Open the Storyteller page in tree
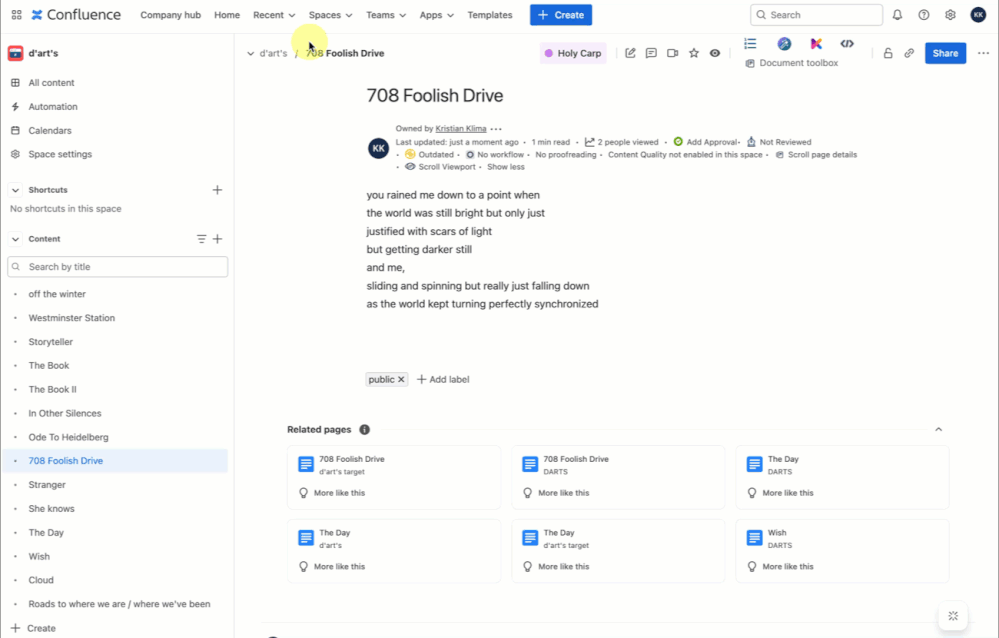This screenshot has height=638, width=999. point(50,342)
